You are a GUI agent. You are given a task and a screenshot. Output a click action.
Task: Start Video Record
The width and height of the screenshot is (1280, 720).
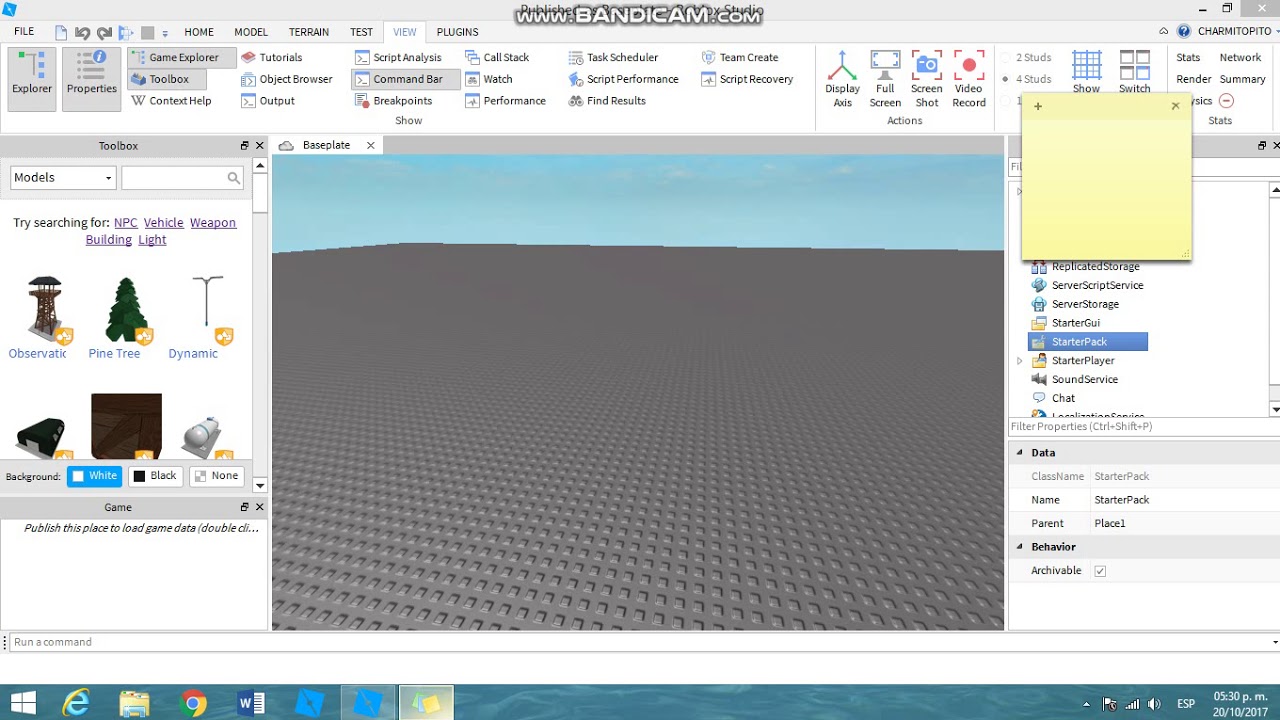(x=969, y=79)
